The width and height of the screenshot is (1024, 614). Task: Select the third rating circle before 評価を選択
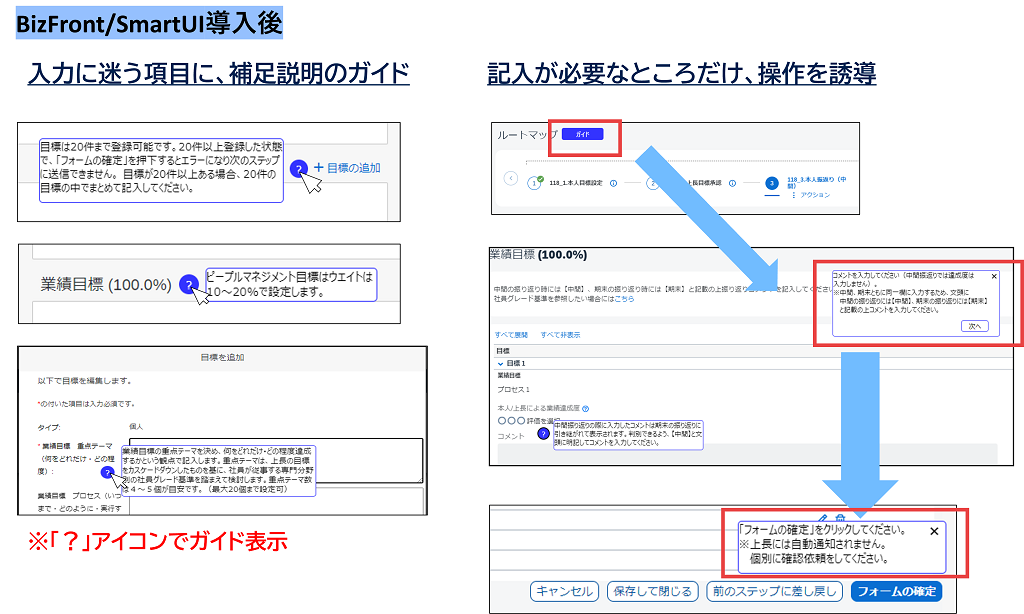pyautogui.click(x=520, y=421)
